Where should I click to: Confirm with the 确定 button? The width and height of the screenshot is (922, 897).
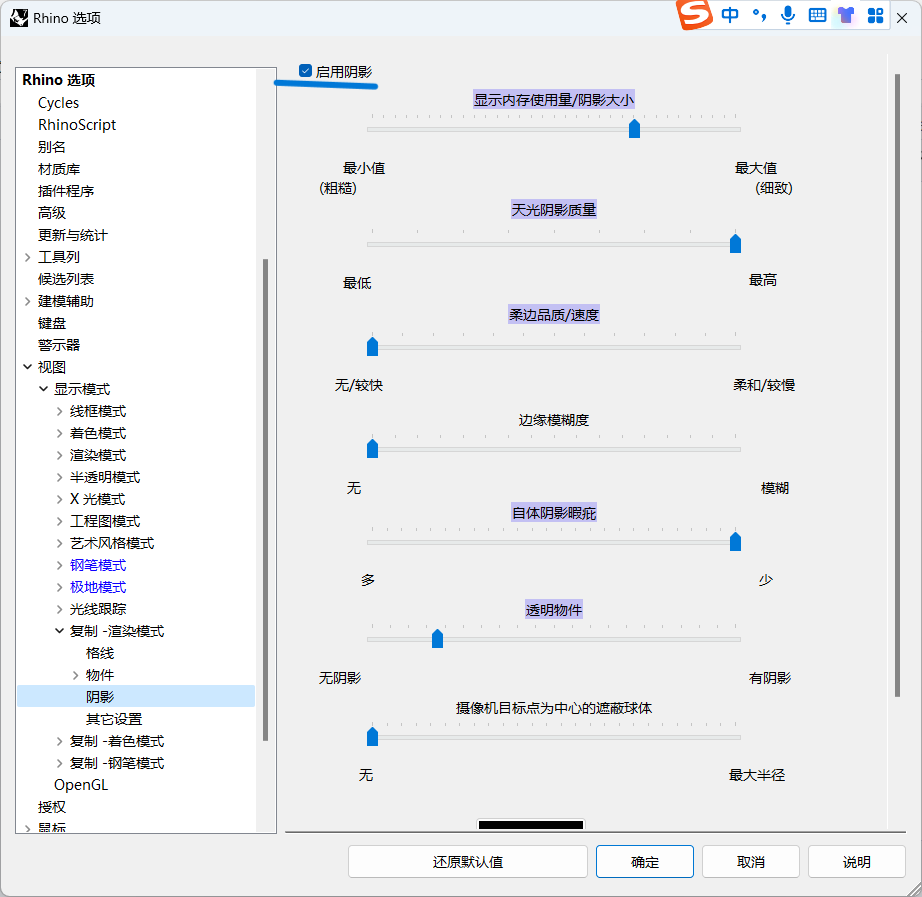(644, 862)
